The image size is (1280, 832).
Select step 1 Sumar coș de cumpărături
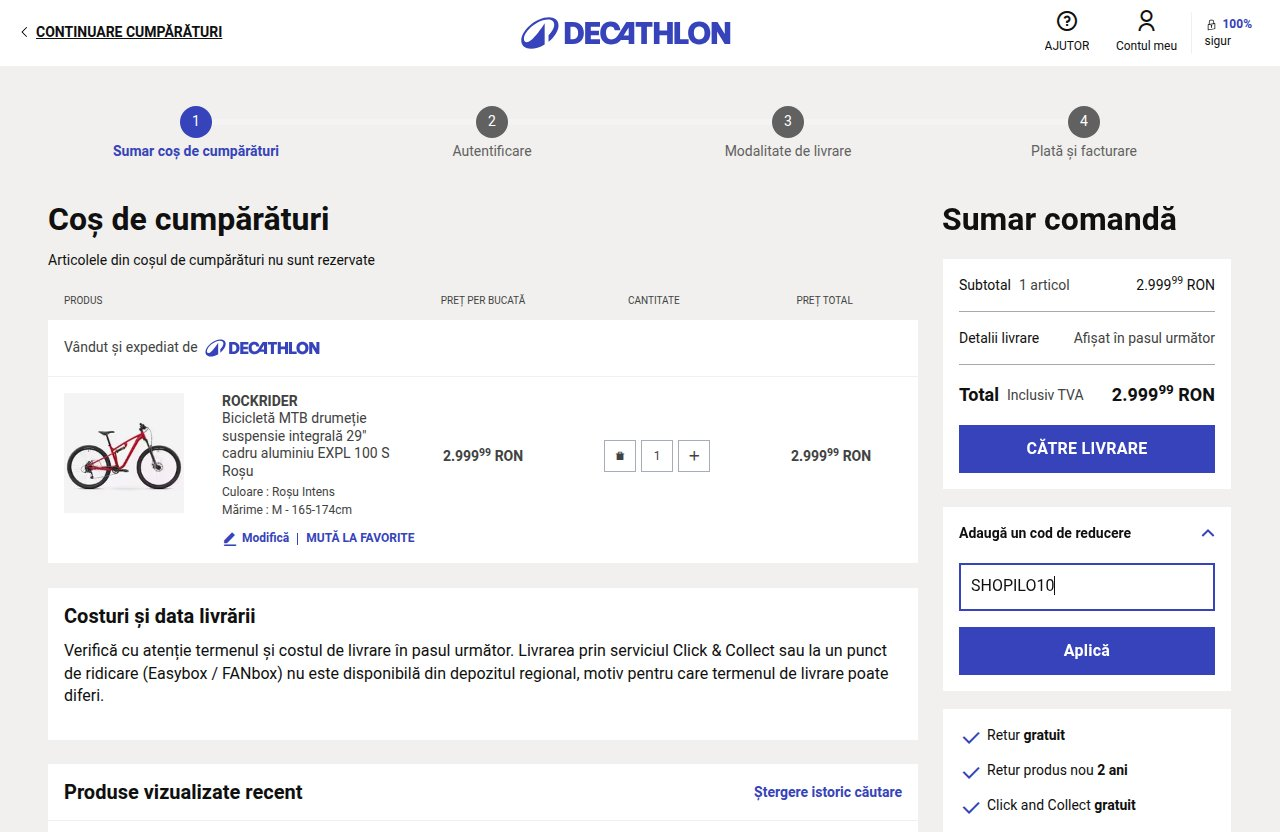196,134
